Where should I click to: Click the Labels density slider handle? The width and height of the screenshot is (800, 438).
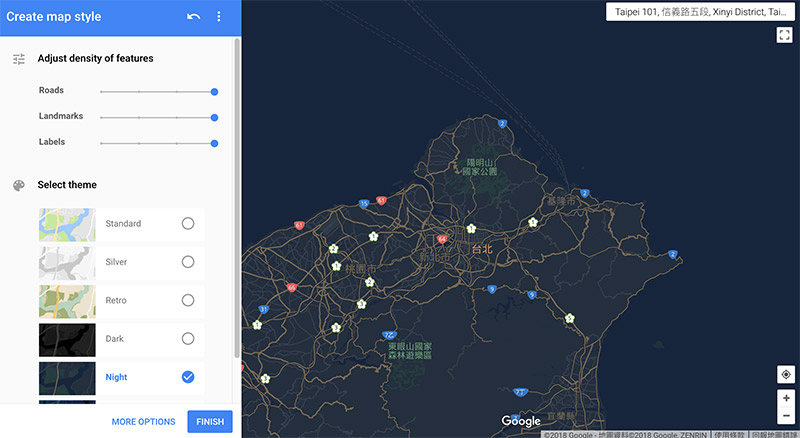[214, 143]
